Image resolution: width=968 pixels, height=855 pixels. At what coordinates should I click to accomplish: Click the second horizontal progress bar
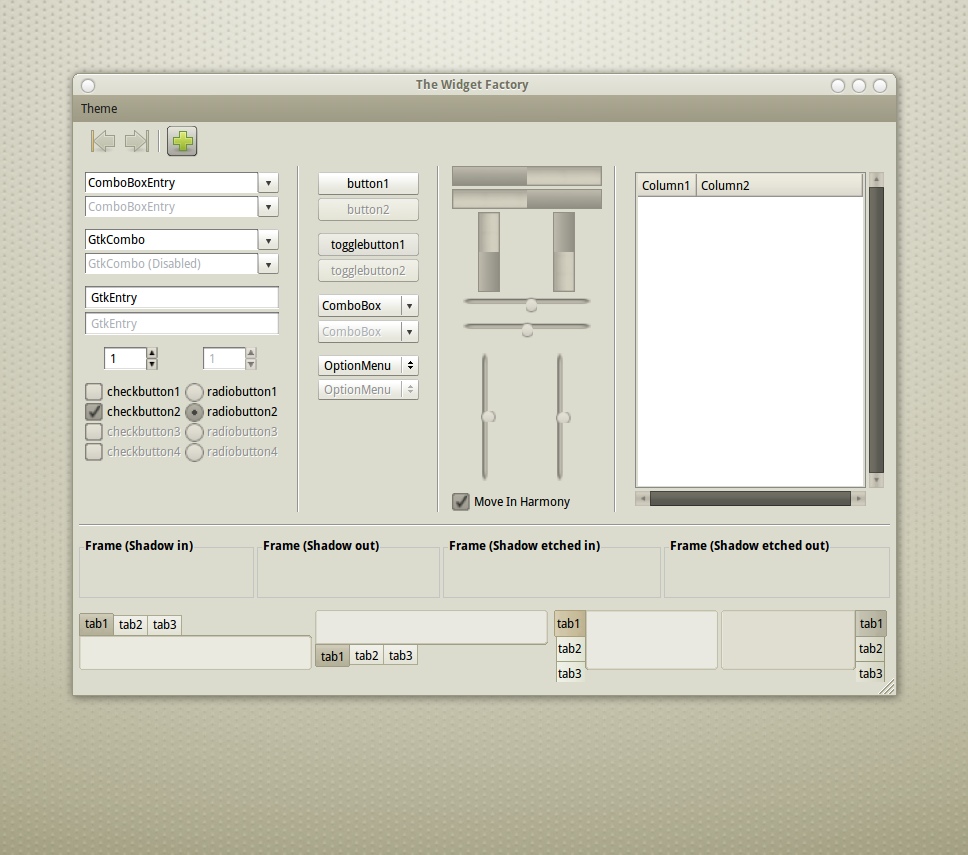tap(527, 199)
